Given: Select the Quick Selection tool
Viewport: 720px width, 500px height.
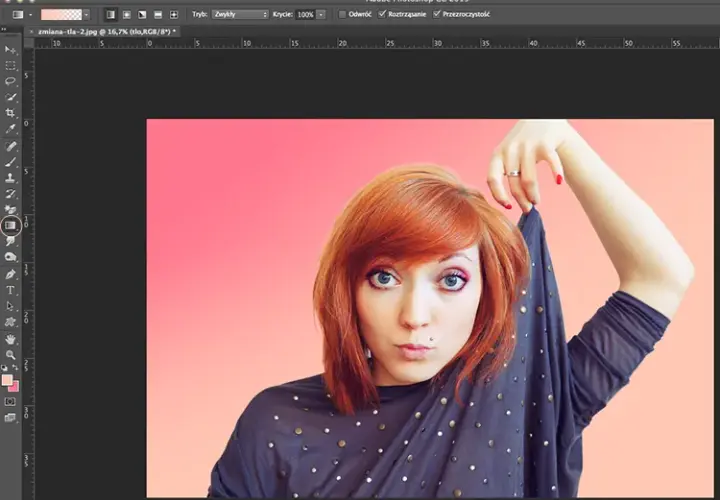Looking at the screenshot, I should click(10, 97).
